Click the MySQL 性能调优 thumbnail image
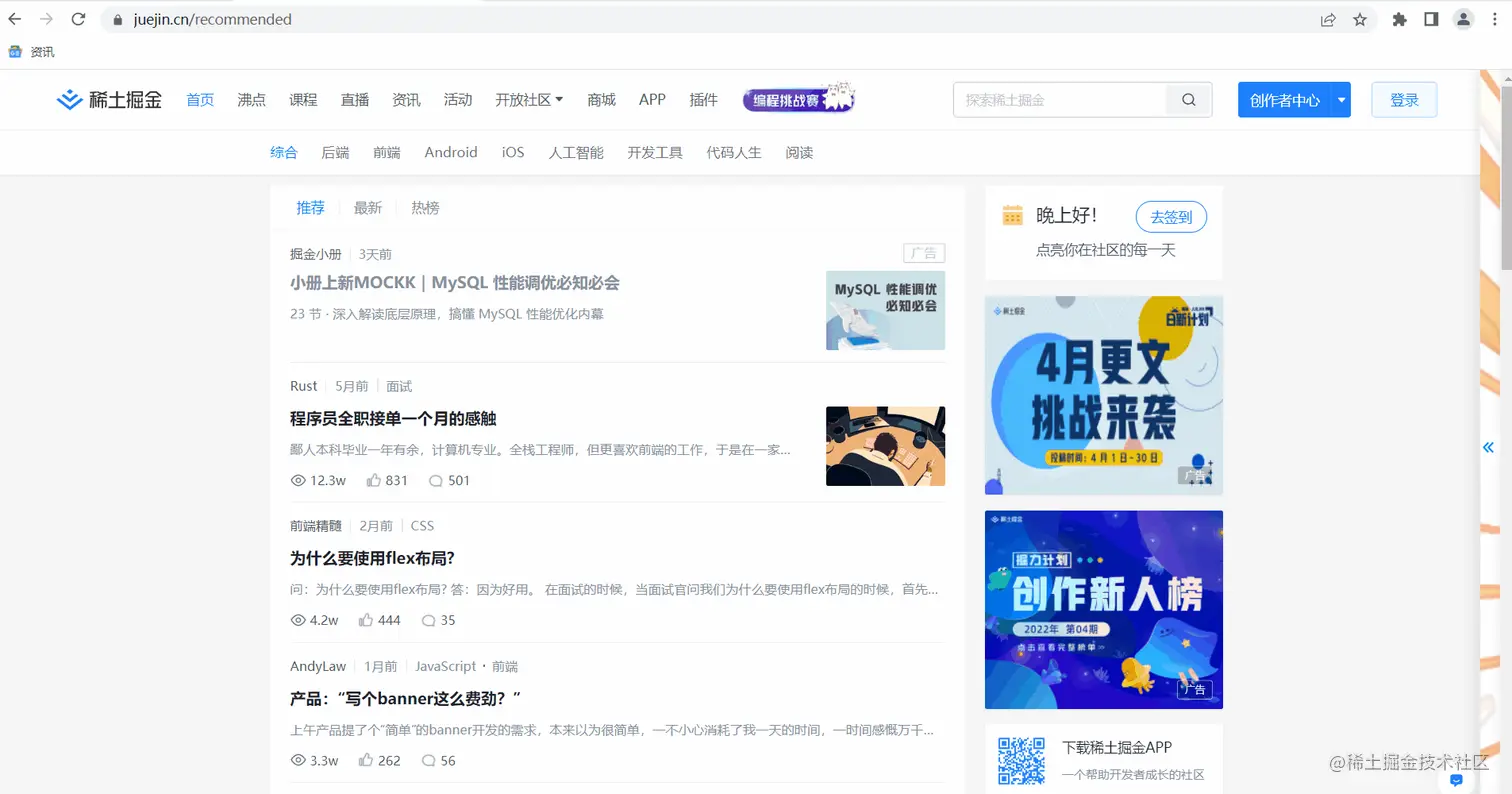 (885, 310)
